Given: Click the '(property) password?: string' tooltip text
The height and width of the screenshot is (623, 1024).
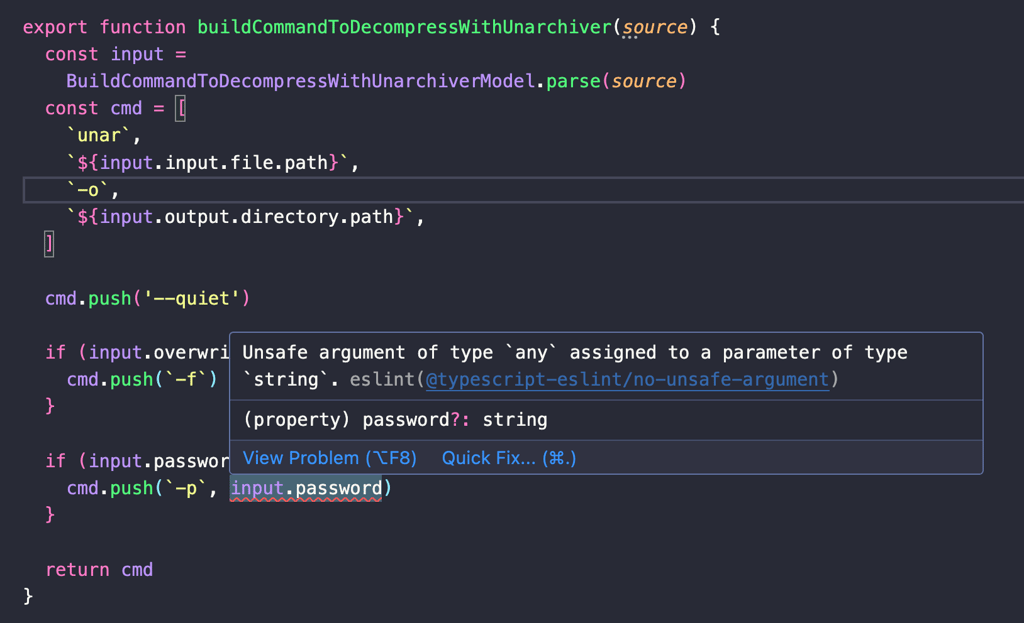Looking at the screenshot, I should pyautogui.click(x=395, y=420).
